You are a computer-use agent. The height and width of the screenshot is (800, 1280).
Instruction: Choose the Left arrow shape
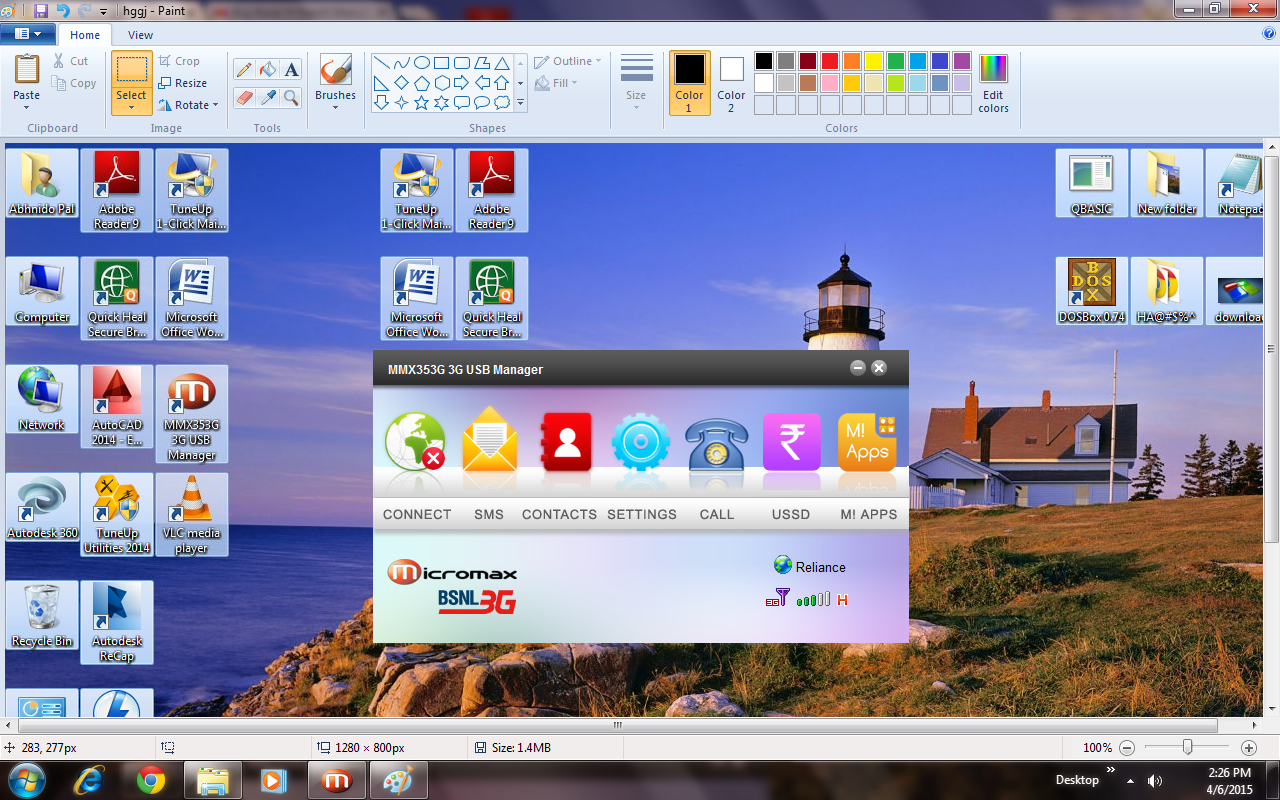[482, 83]
